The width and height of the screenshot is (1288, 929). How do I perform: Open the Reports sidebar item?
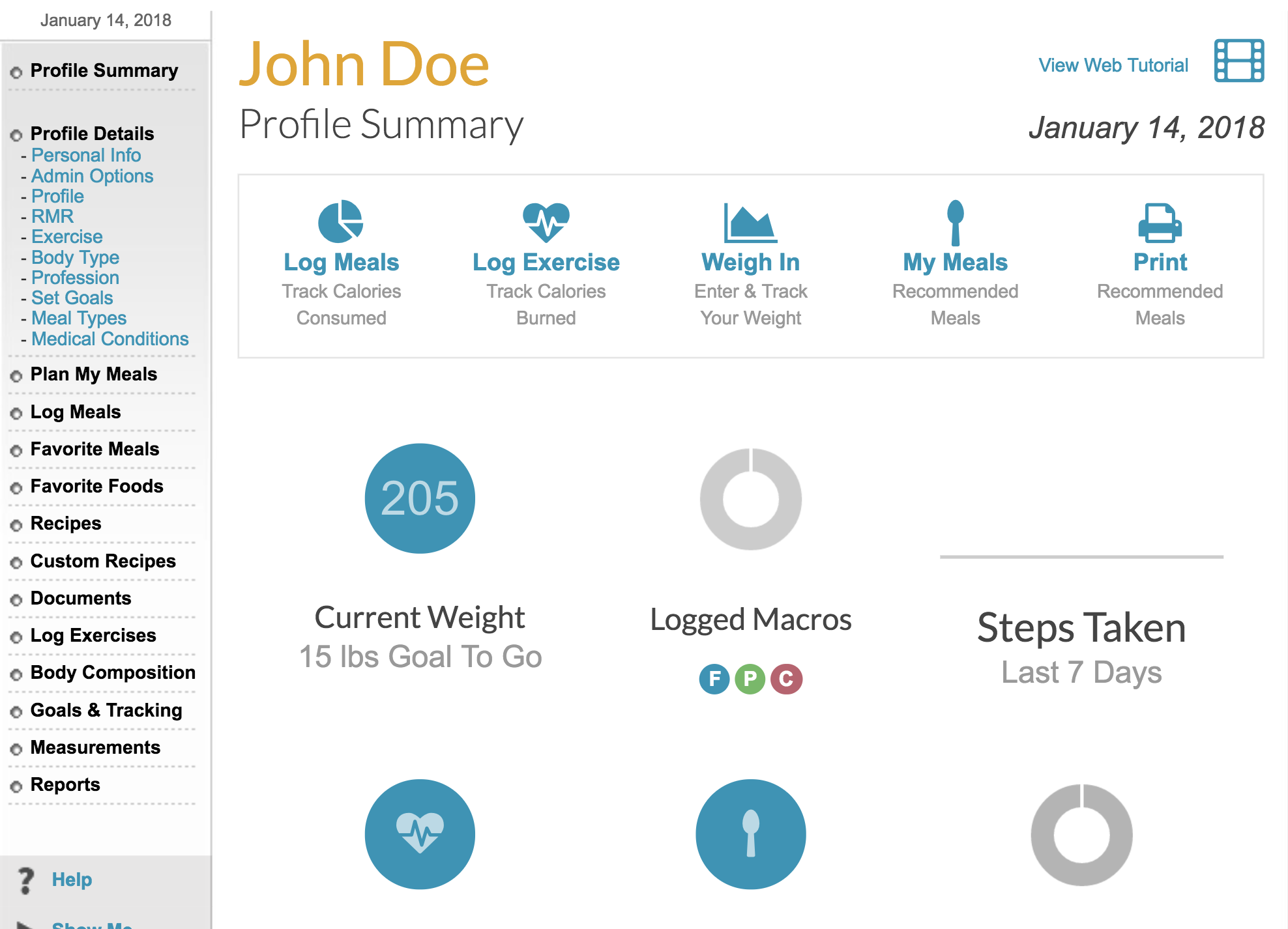(65, 784)
